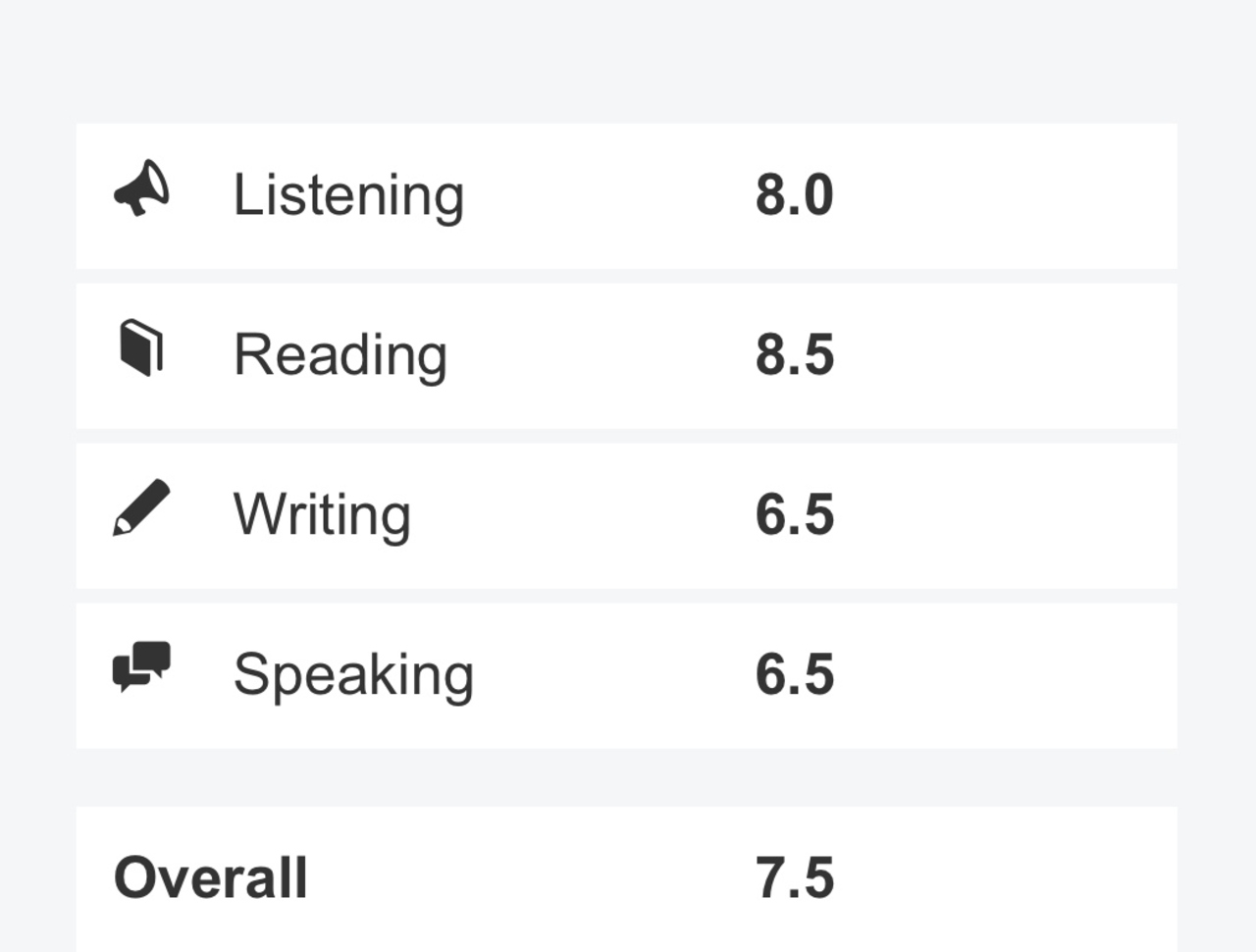The image size is (1256, 952).
Task: Click the empty gray header area
Action: pos(628,59)
